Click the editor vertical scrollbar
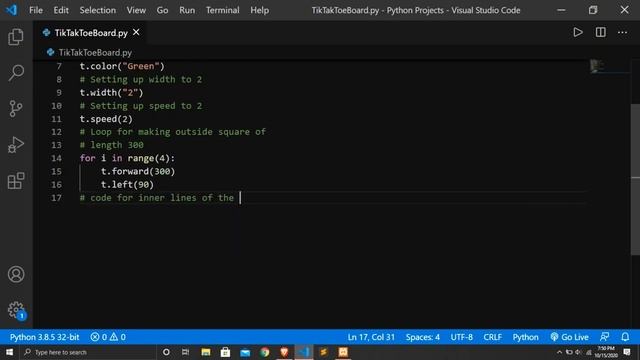The width and height of the screenshot is (640, 360). [636, 180]
